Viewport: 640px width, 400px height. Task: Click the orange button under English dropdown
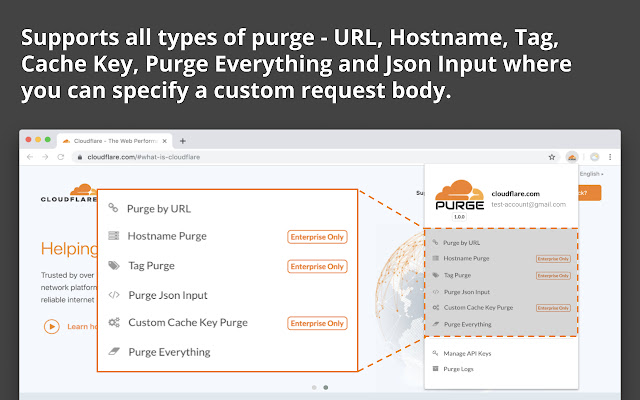coord(590,193)
